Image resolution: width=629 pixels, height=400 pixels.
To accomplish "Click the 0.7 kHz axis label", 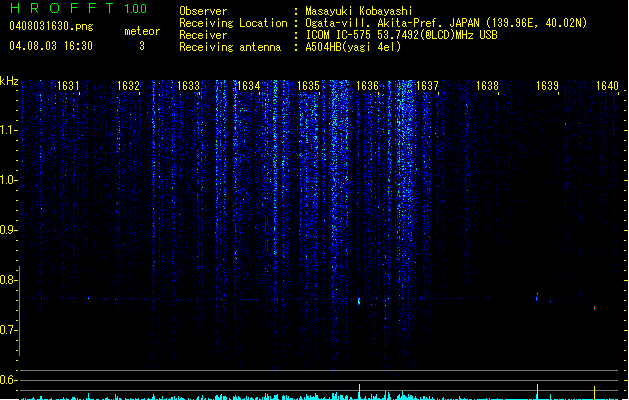I will pos(7,330).
